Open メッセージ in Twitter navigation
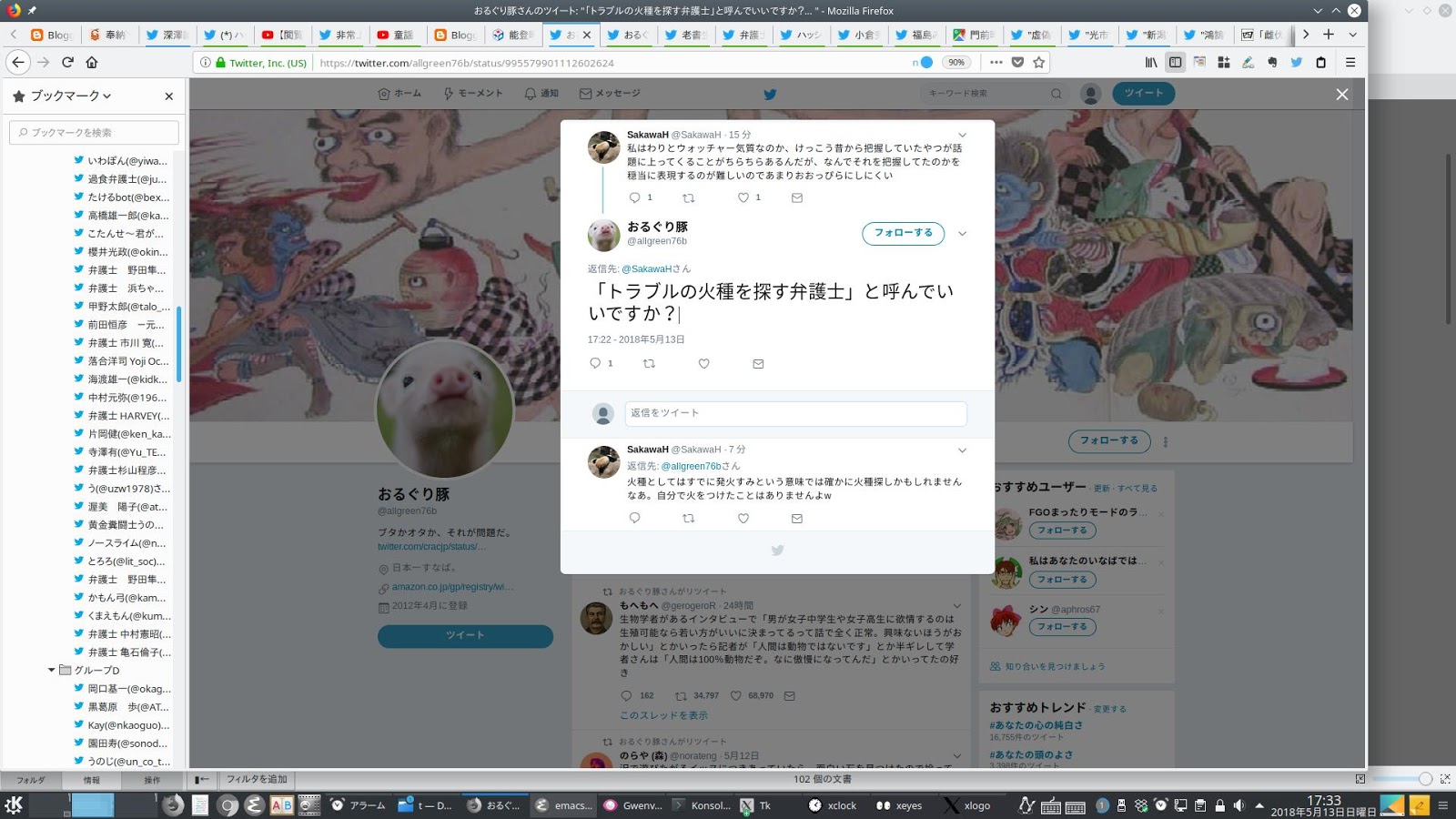 click(610, 93)
